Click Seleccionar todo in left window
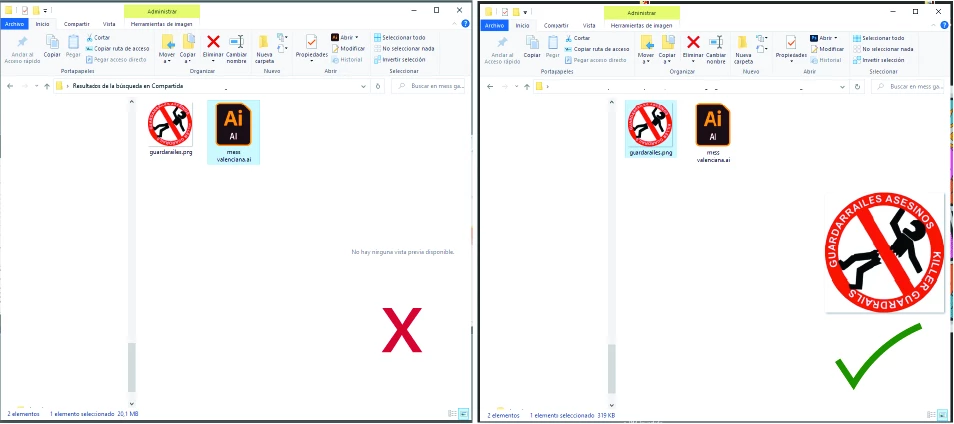This screenshot has height=424, width=954. coord(399,38)
